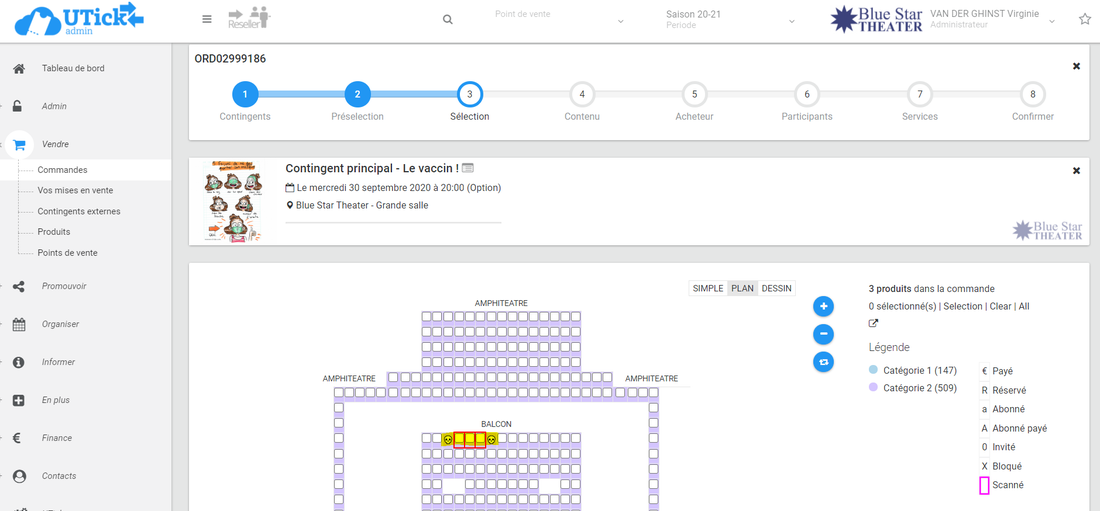Click the favorites star icon

[x=1085, y=19]
